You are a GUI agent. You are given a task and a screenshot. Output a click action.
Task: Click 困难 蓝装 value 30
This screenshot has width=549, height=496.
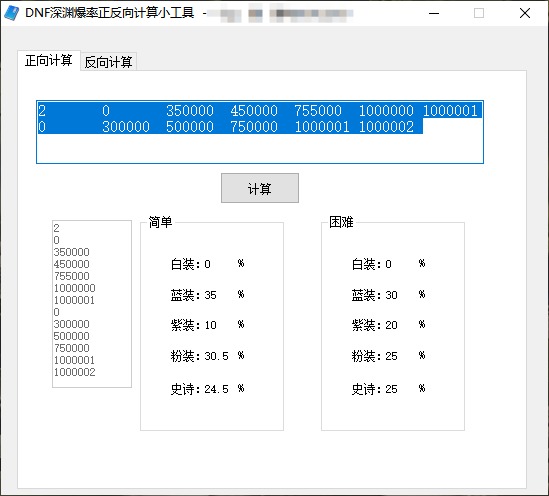[391, 295]
